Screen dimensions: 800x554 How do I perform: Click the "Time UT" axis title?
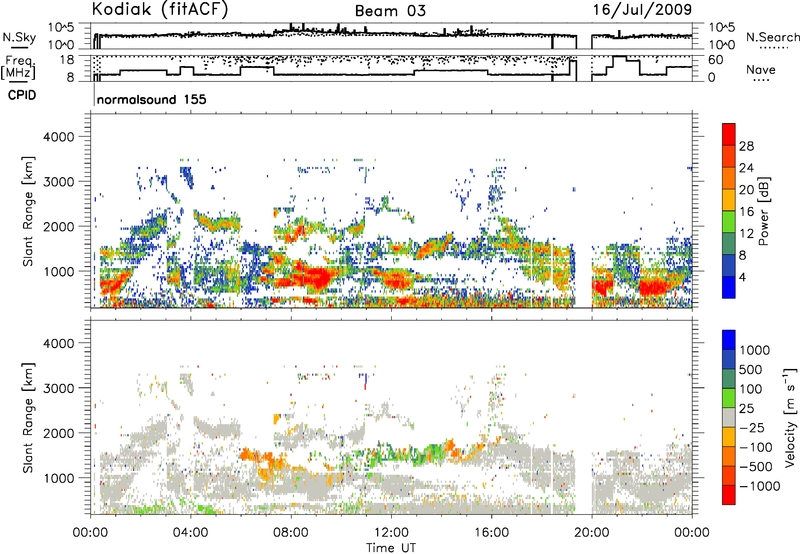[x=391, y=548]
